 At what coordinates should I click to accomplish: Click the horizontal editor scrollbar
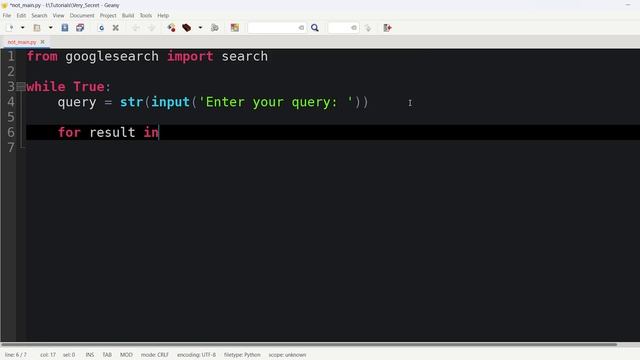(309, 344)
